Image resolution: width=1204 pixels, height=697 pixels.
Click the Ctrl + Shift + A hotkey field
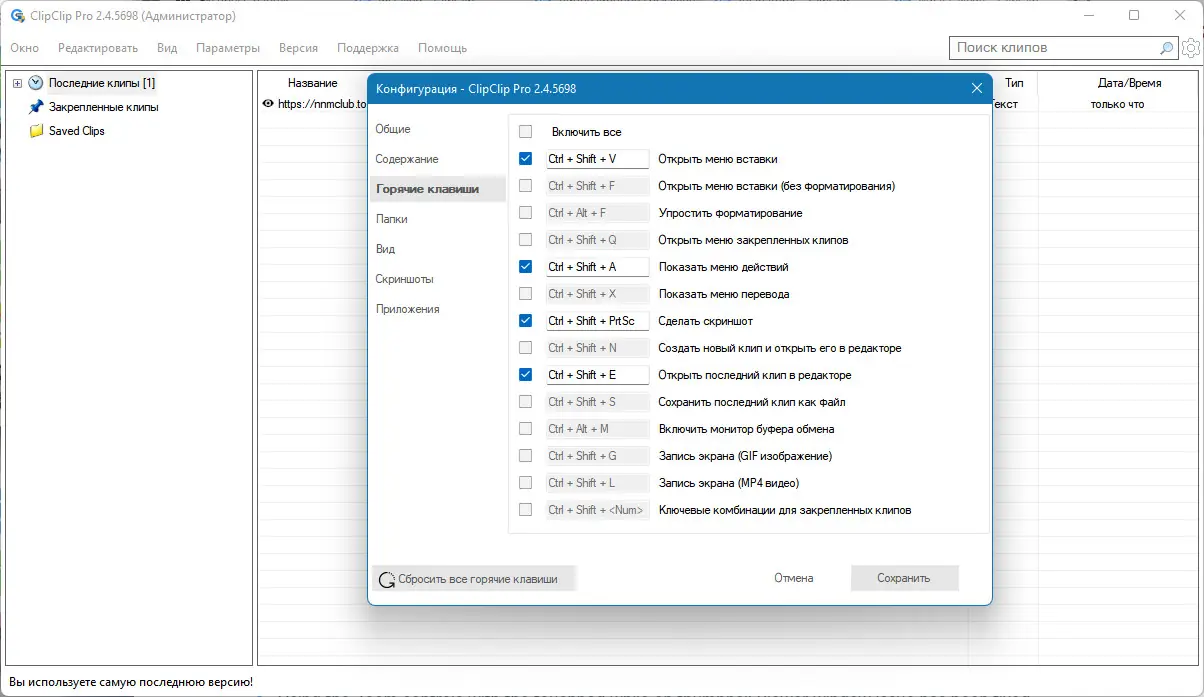click(x=597, y=267)
